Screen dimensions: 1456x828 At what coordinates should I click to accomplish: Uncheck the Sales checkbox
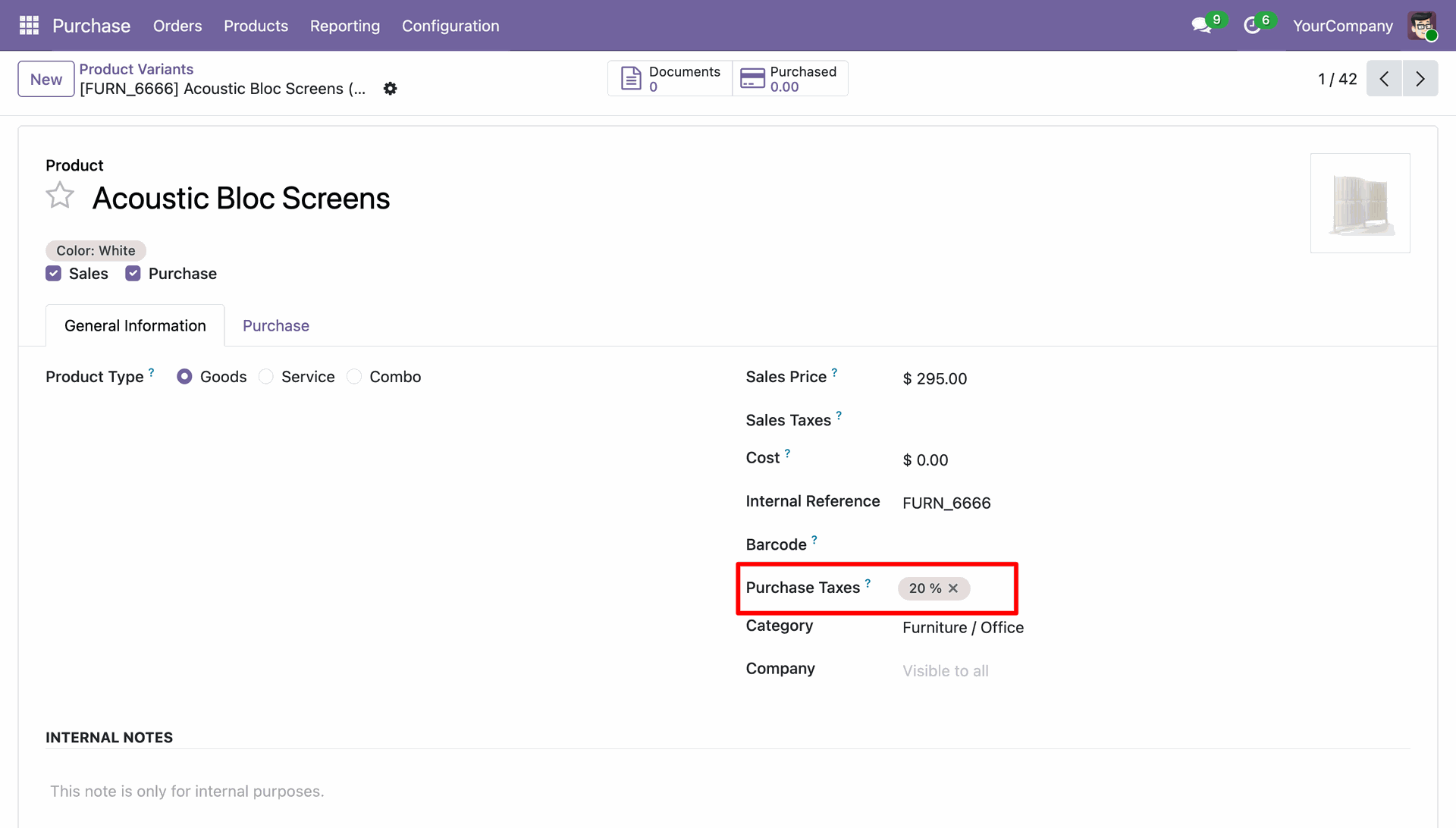[x=53, y=274]
